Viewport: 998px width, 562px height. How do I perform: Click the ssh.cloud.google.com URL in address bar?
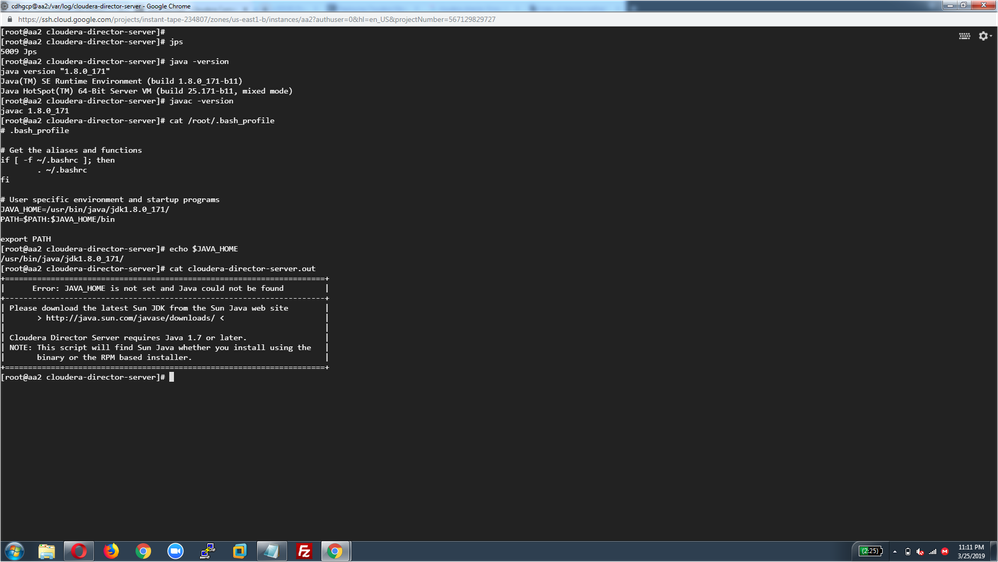pos(257,19)
